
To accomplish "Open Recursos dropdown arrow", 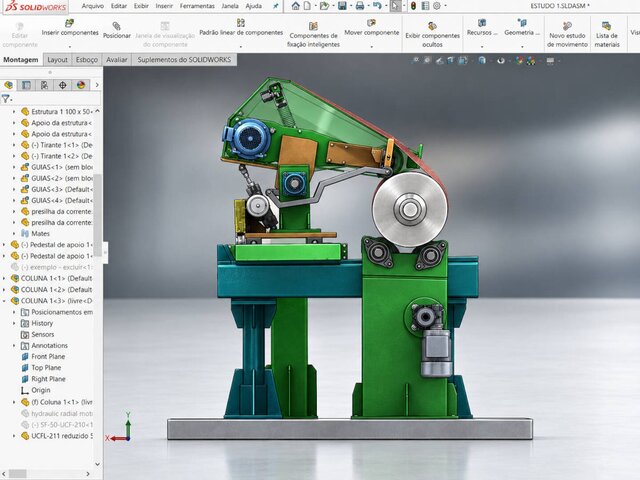I will point(482,46).
